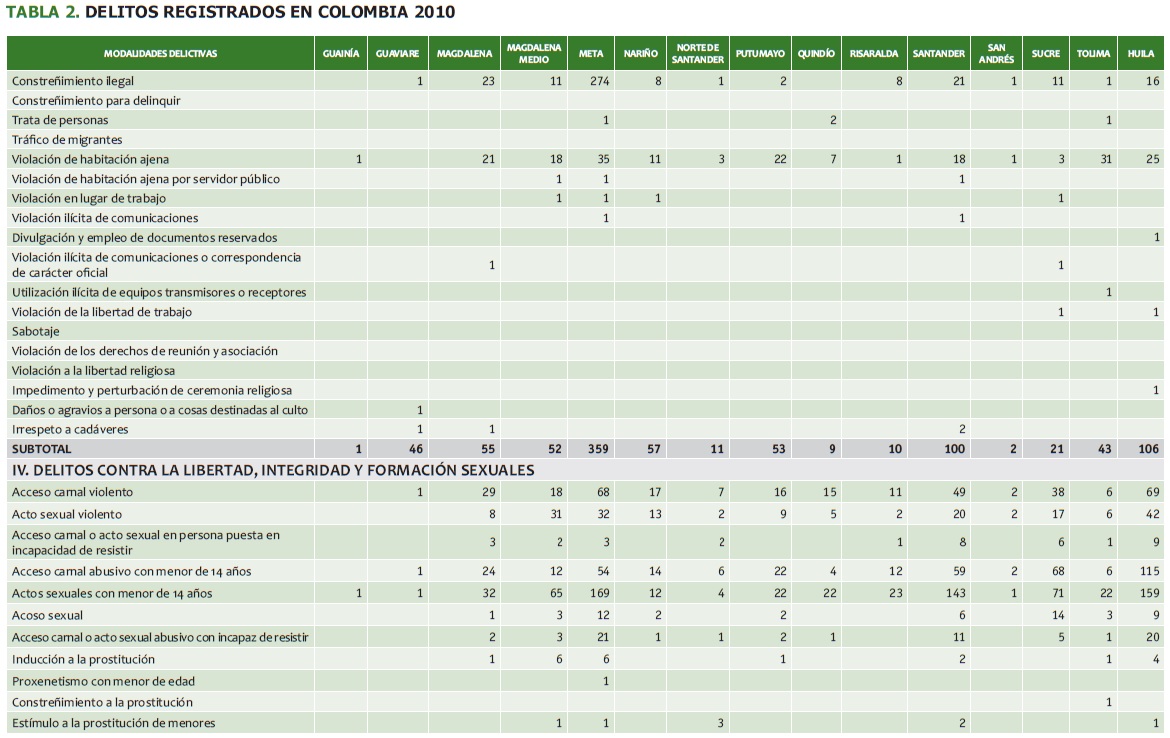
Task: Click the Meta subtotal value 359
Action: pyautogui.click(x=596, y=450)
